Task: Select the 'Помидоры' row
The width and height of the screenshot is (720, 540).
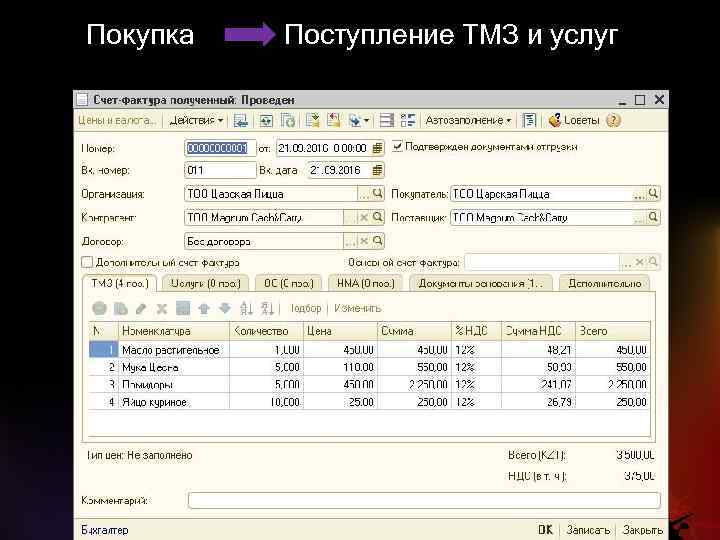Action: [x=369, y=384]
